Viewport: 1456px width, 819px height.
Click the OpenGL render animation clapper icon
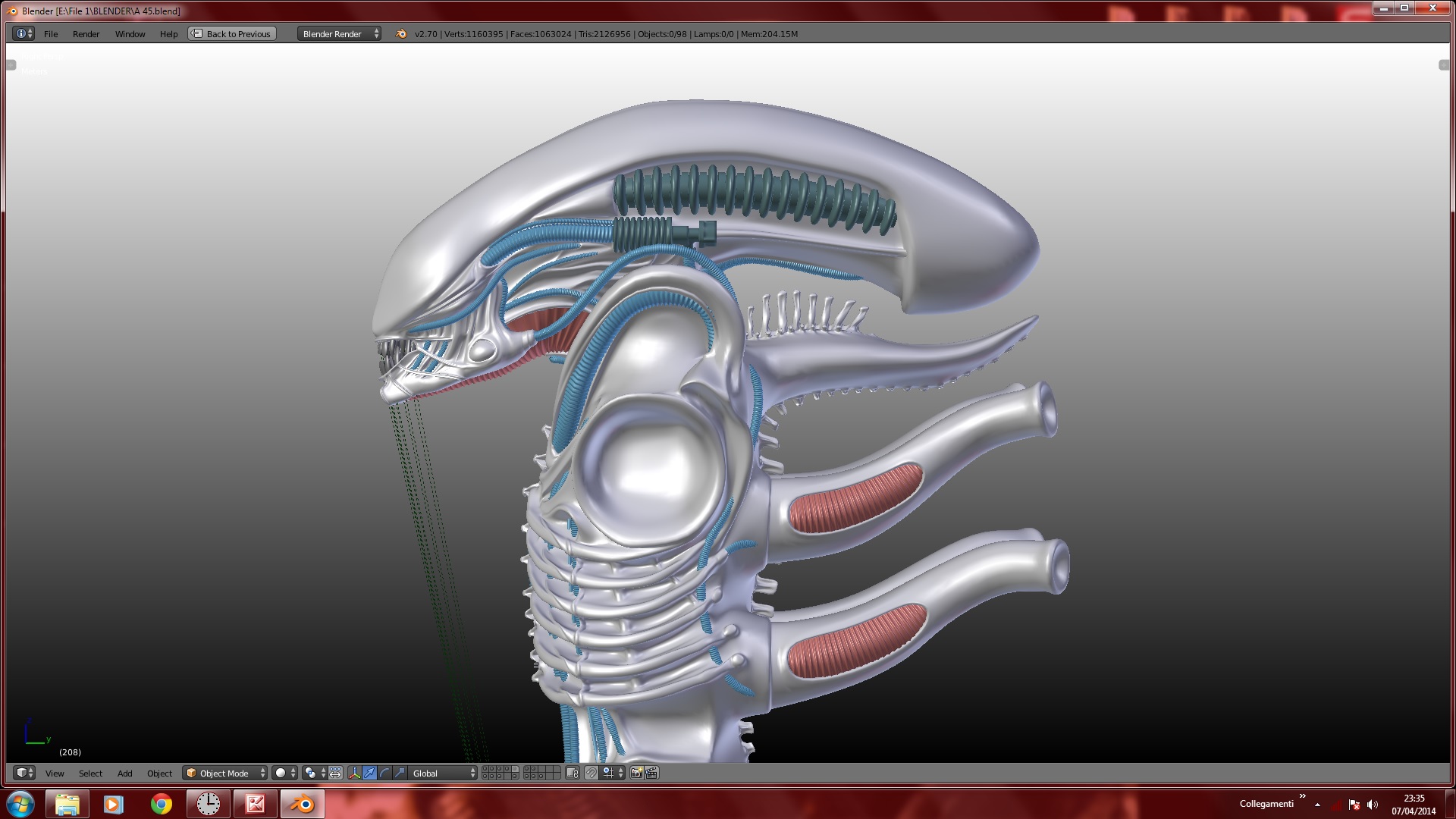651,773
